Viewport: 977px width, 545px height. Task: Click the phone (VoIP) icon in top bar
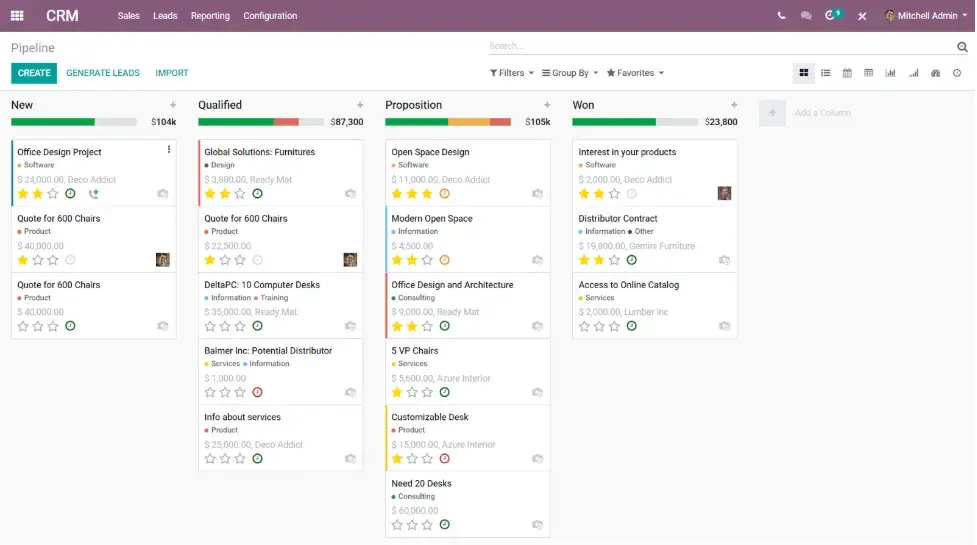781,16
